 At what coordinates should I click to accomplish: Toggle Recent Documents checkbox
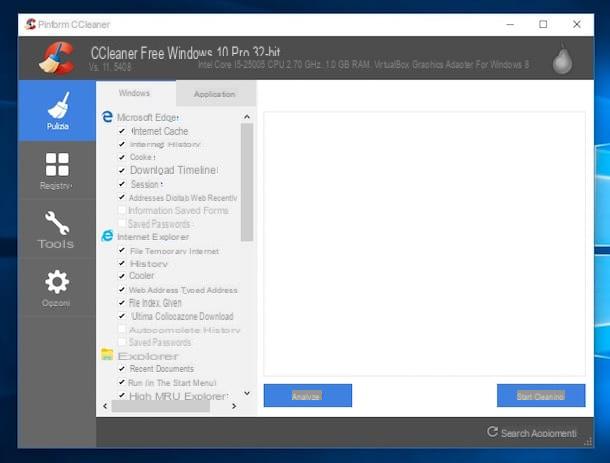tap(122, 368)
